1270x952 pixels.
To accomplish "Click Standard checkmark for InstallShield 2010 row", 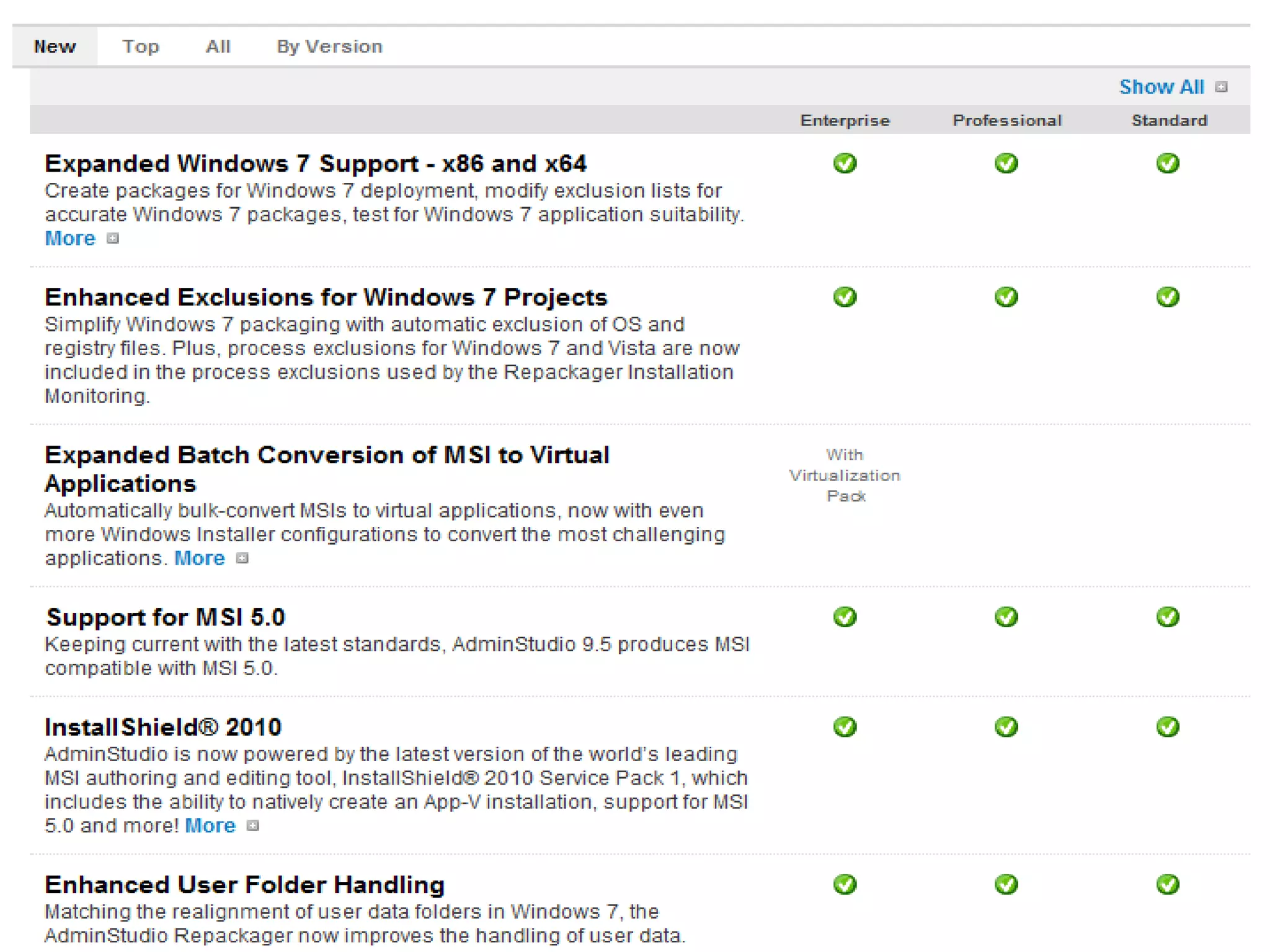I will click(x=1168, y=726).
